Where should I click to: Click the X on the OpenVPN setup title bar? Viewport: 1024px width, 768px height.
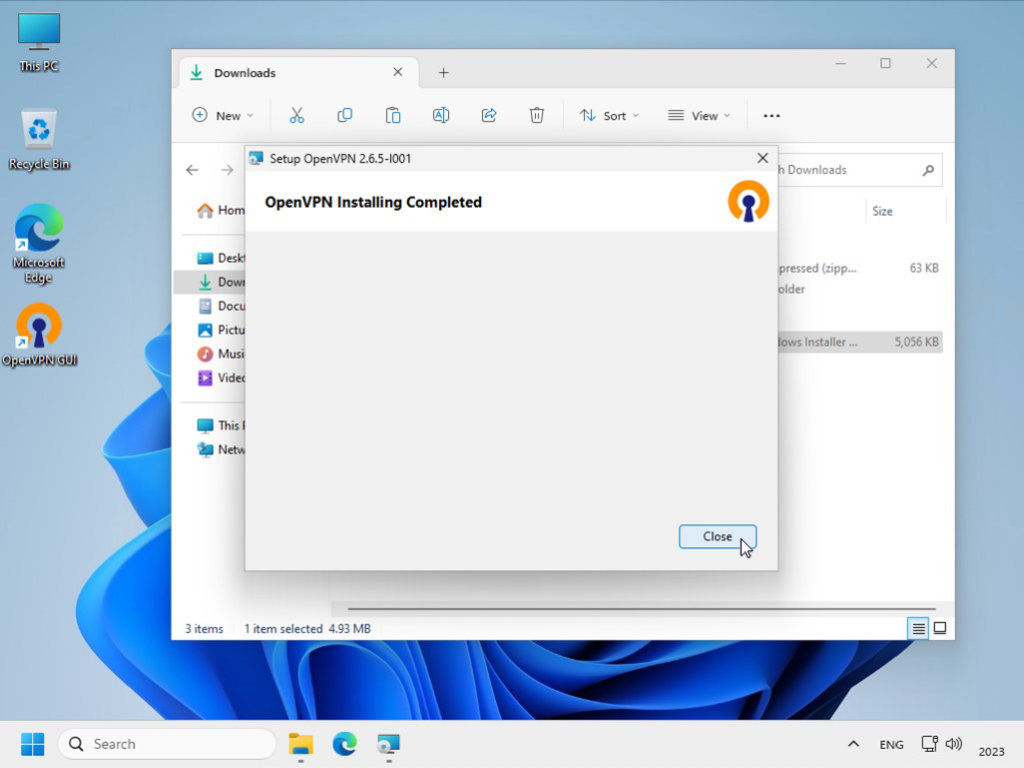tap(762, 158)
